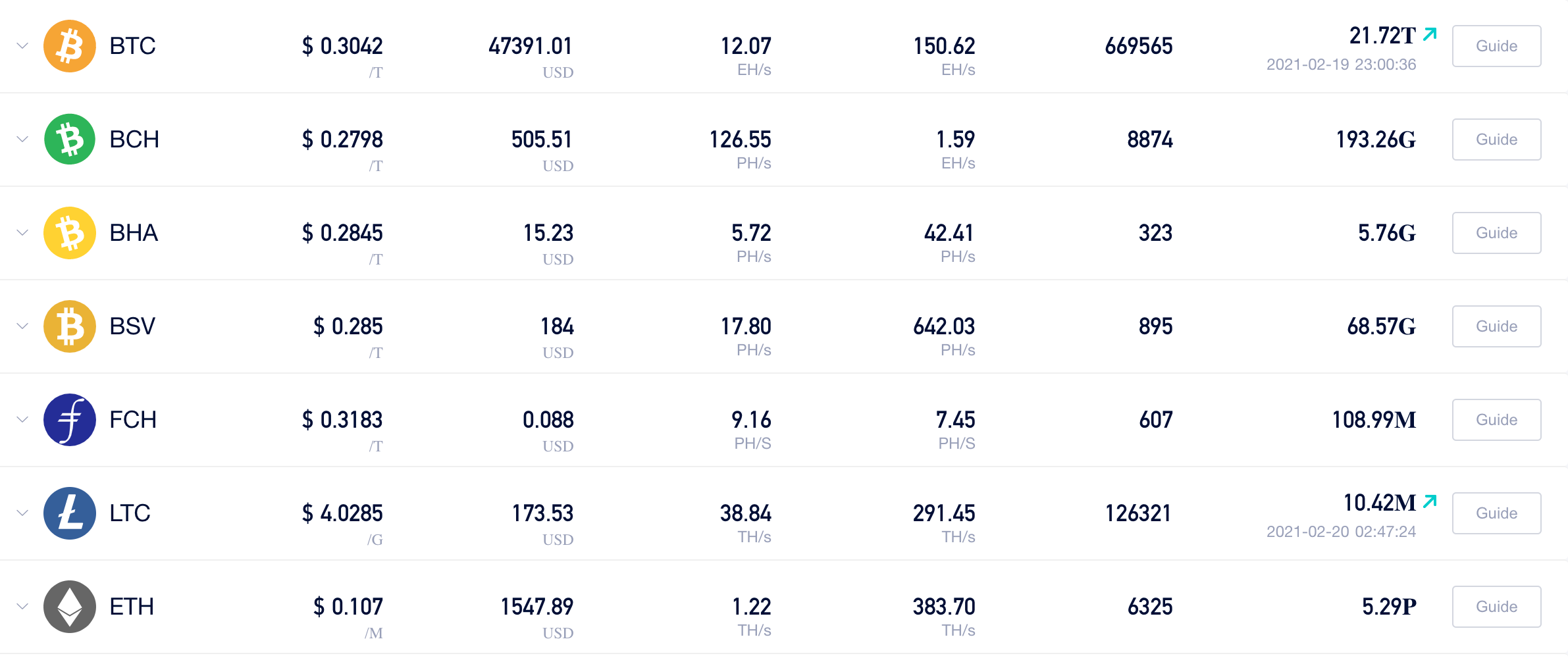Expand the BTC row details
1568x662 pixels.
click(x=22, y=46)
